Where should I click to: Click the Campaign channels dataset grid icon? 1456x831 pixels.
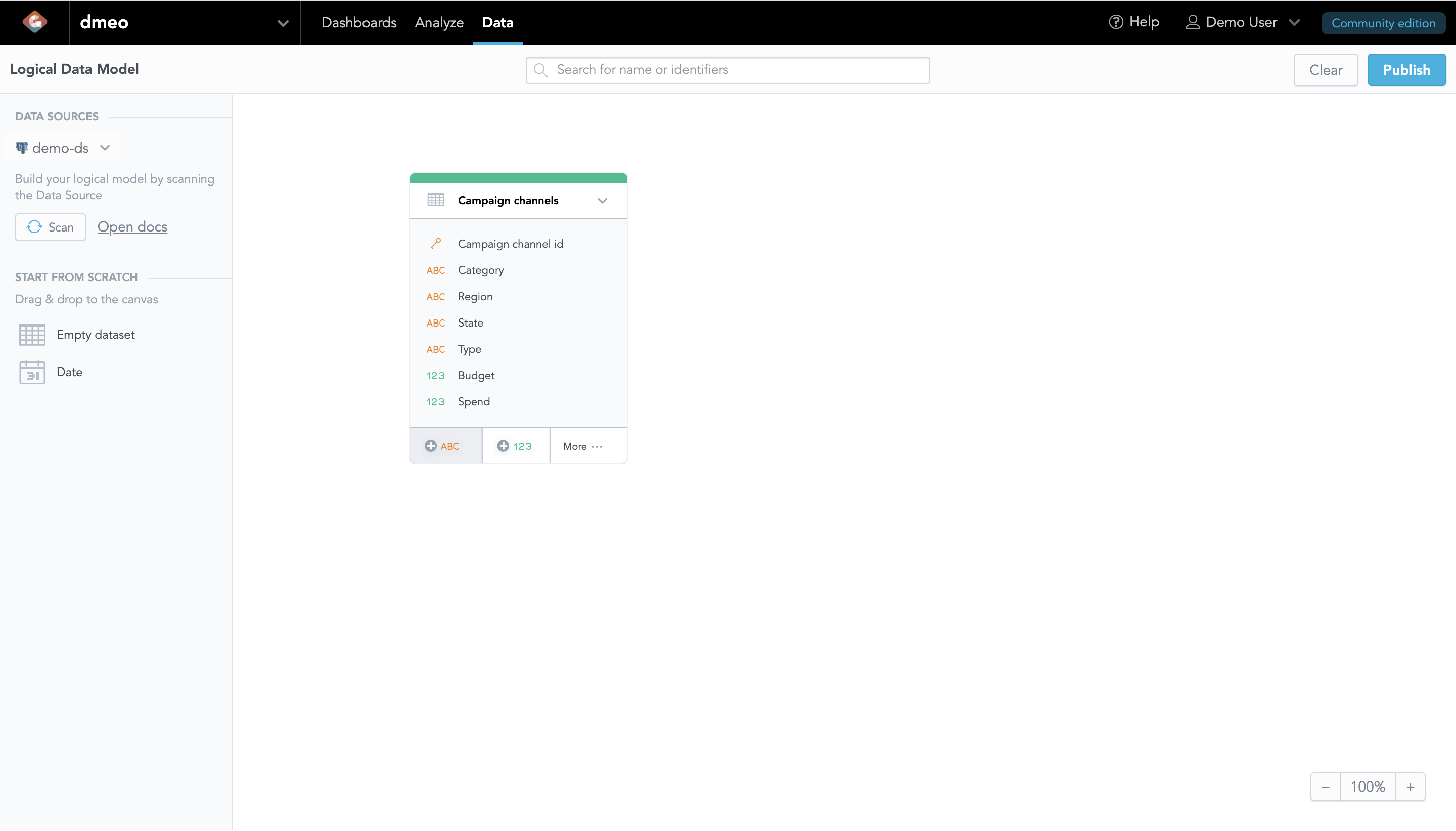point(435,200)
